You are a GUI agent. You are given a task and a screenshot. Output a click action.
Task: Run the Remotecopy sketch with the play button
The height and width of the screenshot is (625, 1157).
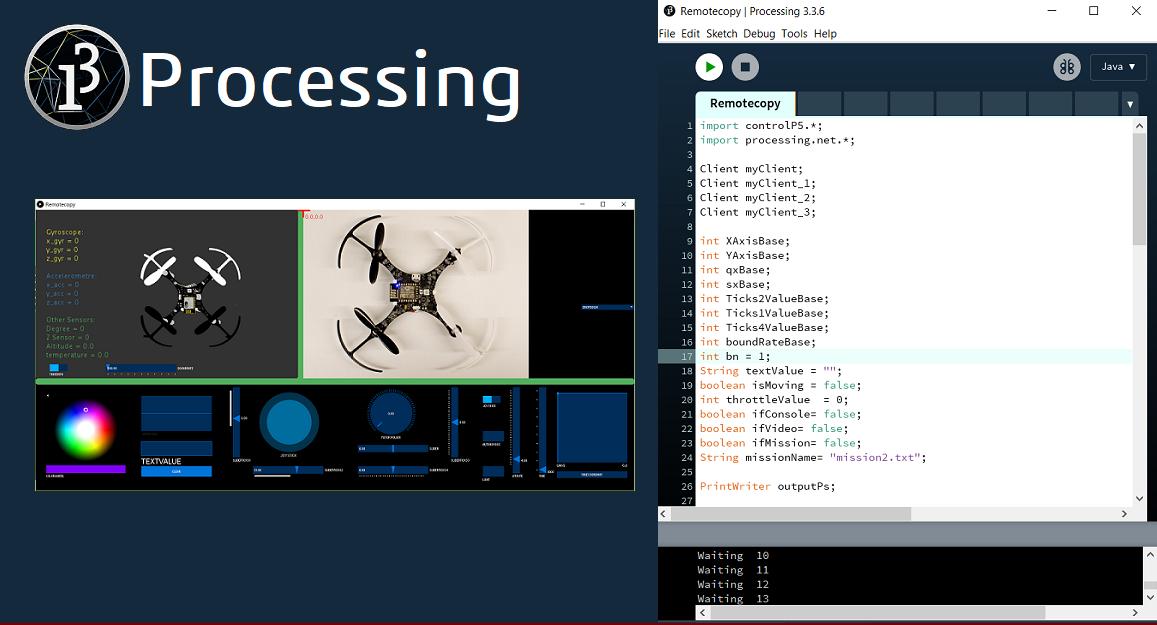coord(709,67)
